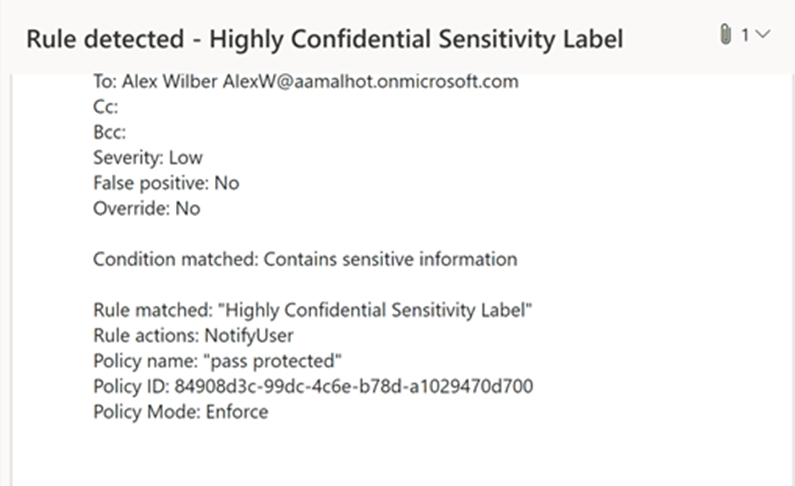Click the NotifyUser rule action text
The width and height of the screenshot is (795, 486).
(x=248, y=335)
